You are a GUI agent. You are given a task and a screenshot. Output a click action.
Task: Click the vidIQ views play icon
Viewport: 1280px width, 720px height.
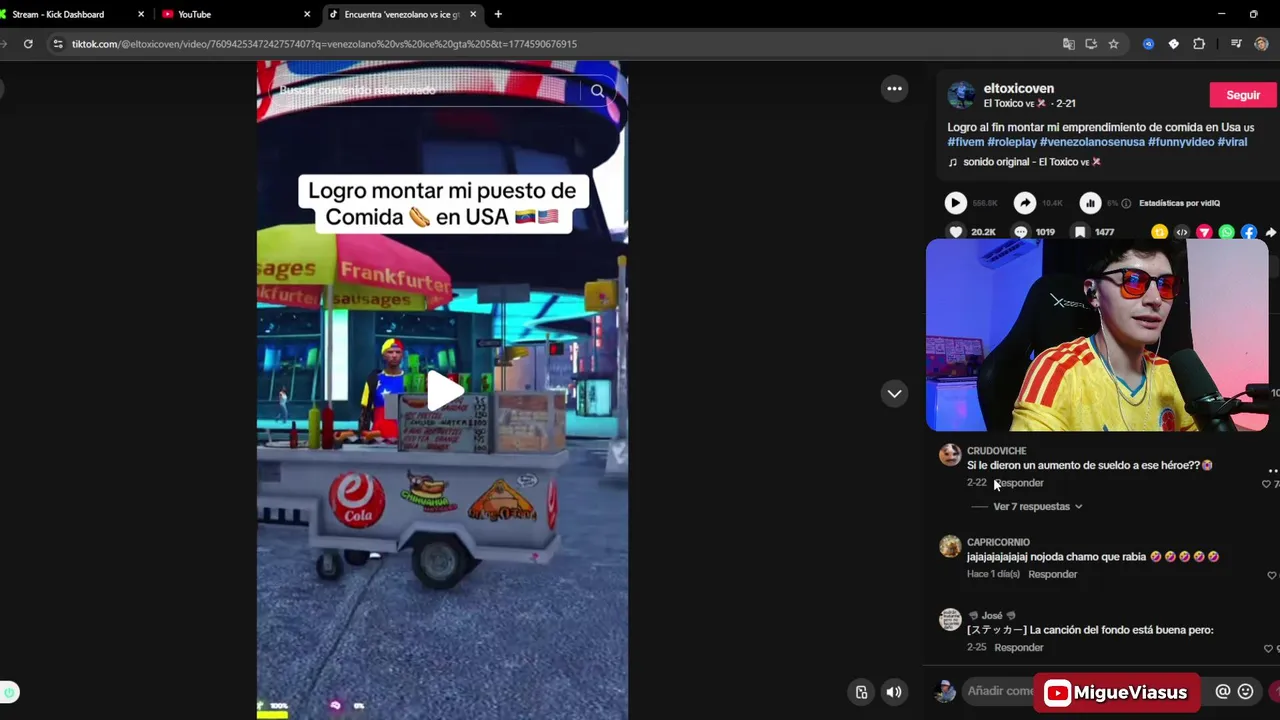click(955, 203)
